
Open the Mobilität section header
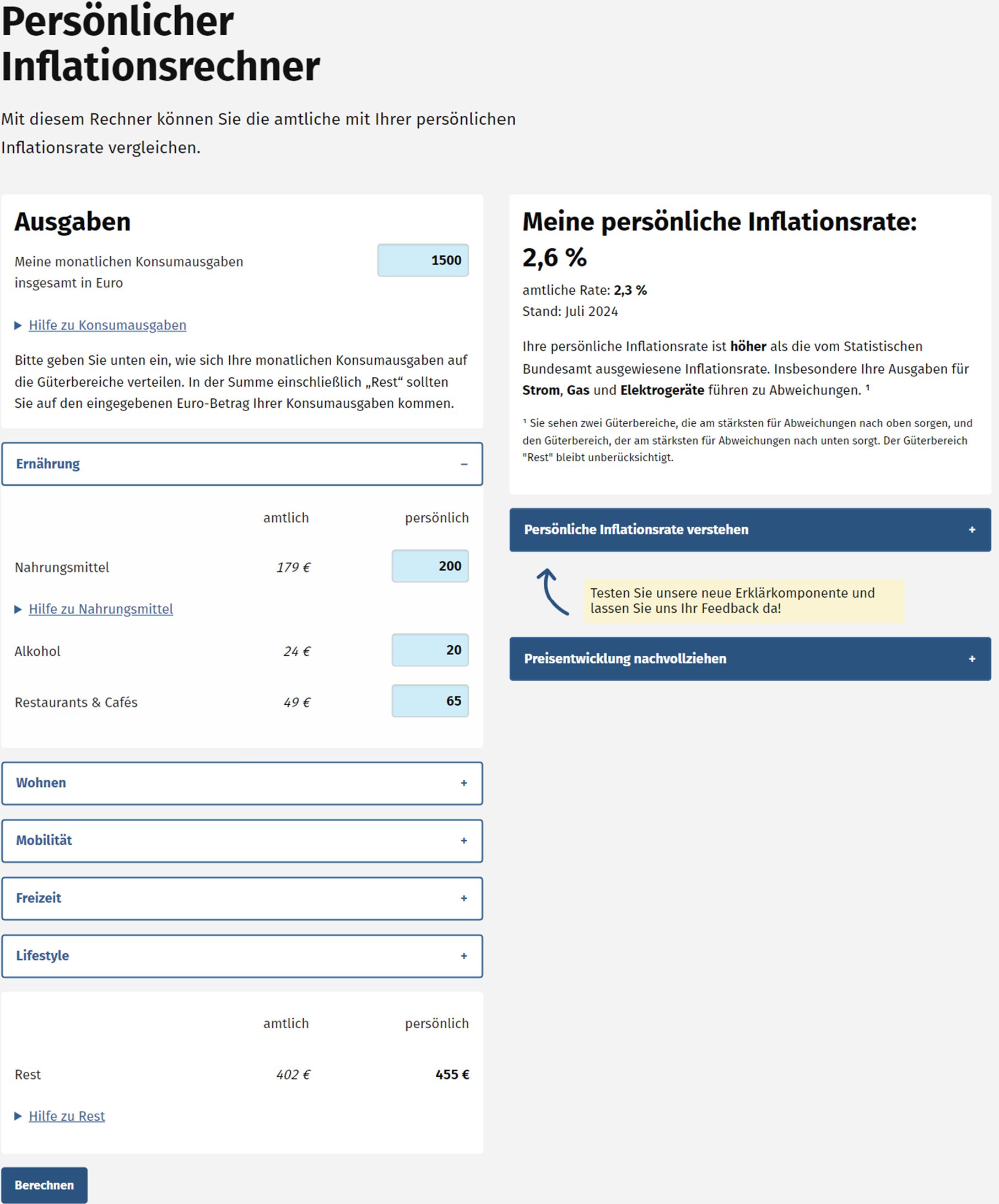point(242,841)
